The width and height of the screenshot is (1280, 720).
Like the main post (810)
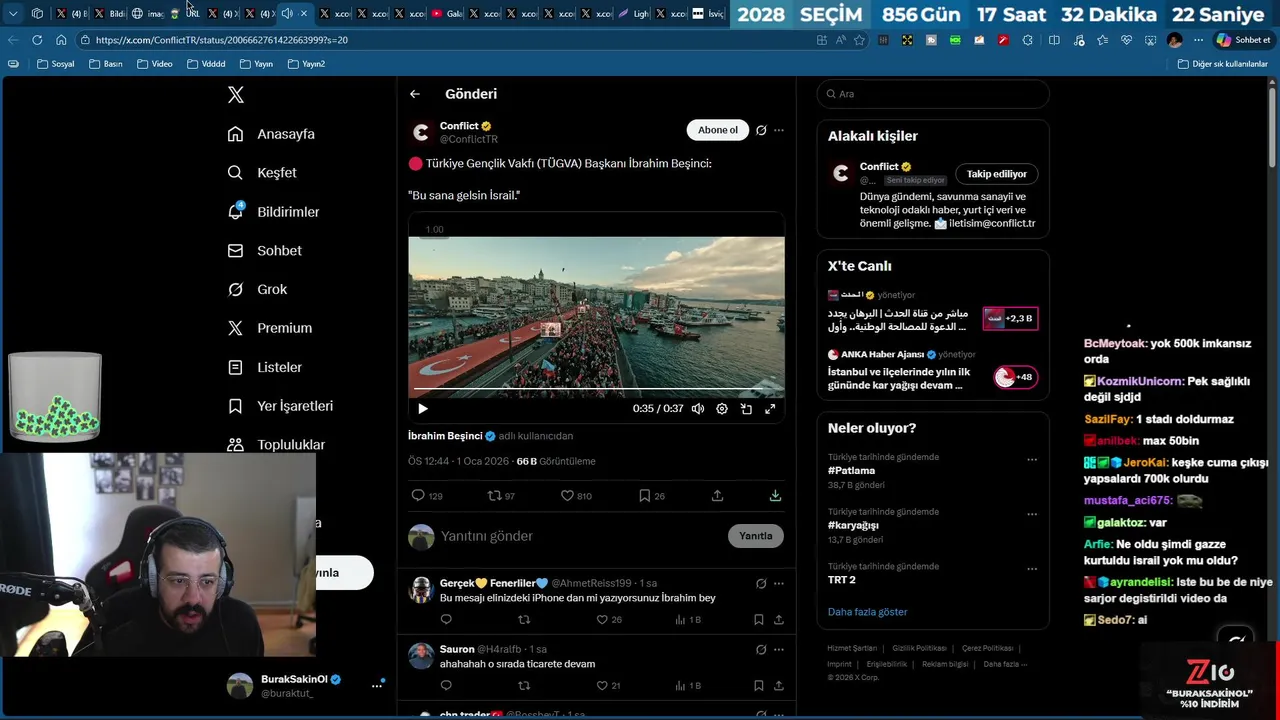[576, 496]
